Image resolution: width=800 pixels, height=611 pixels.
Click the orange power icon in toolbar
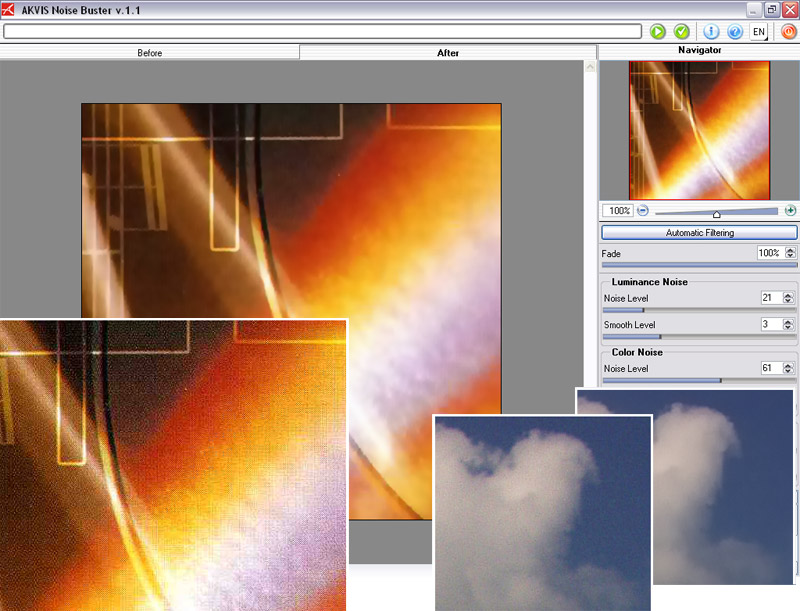point(789,32)
